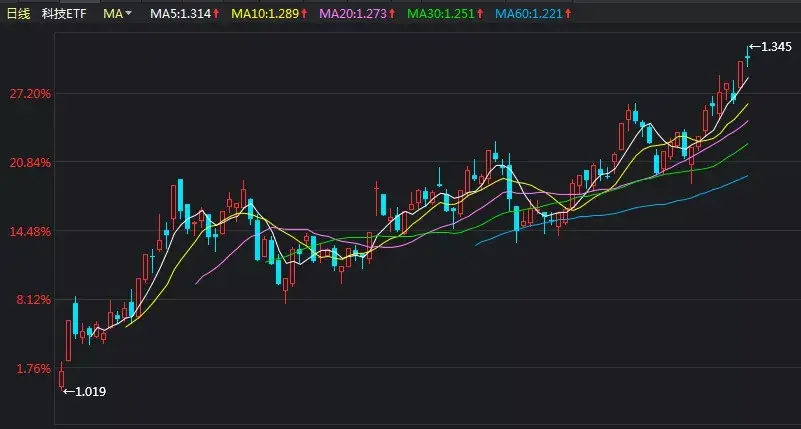This screenshot has height=429, width=801.
Task: Click the 1.345 high price marker
Action: pyautogui.click(x=776, y=47)
